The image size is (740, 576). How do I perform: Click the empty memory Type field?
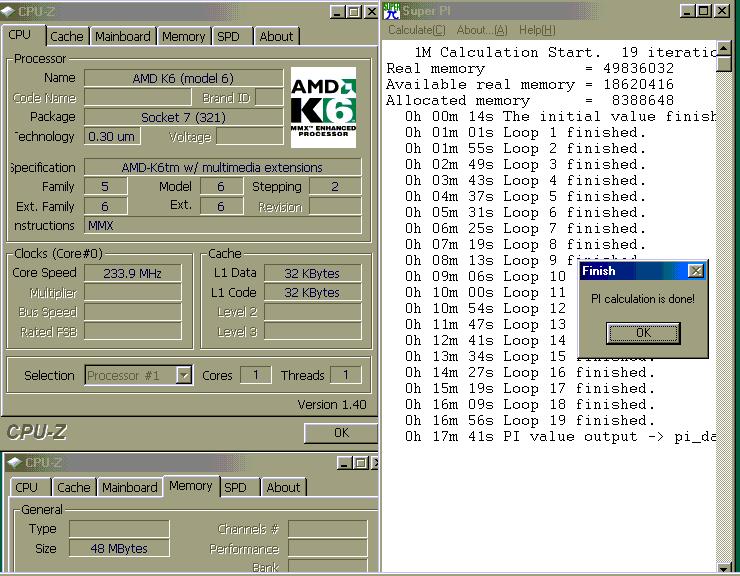119,529
